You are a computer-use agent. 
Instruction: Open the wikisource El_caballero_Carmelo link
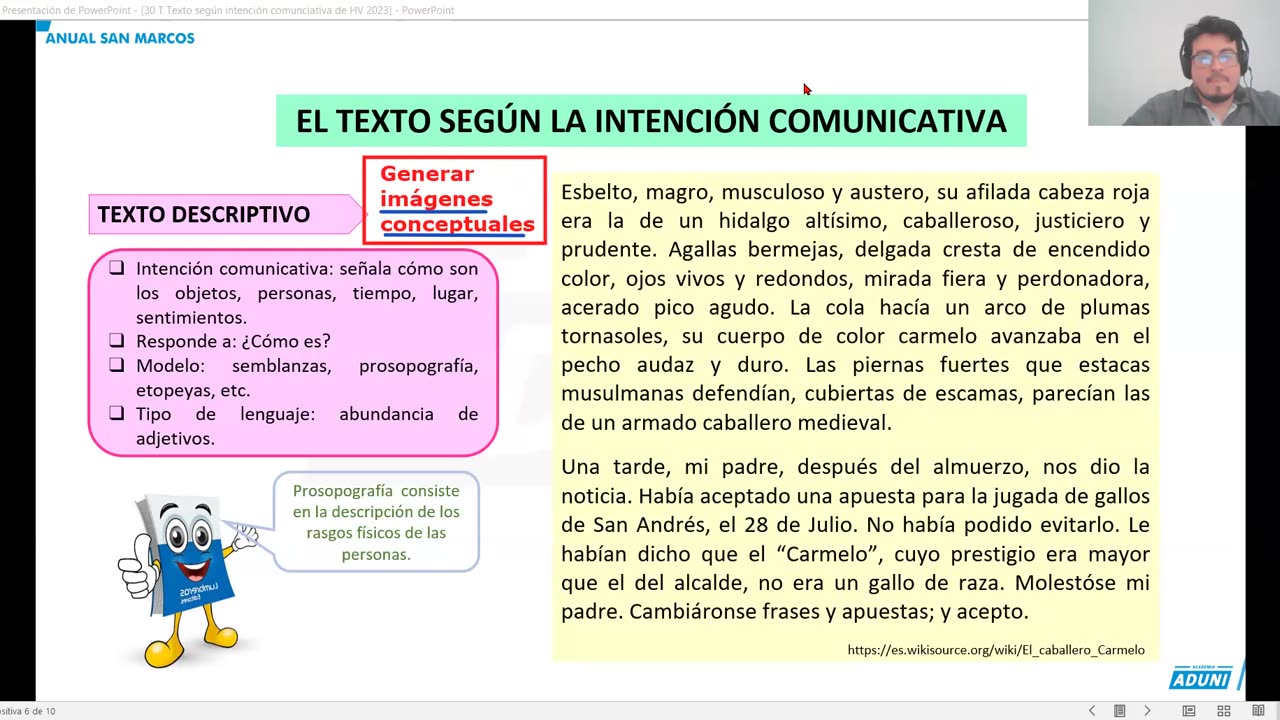click(996, 650)
